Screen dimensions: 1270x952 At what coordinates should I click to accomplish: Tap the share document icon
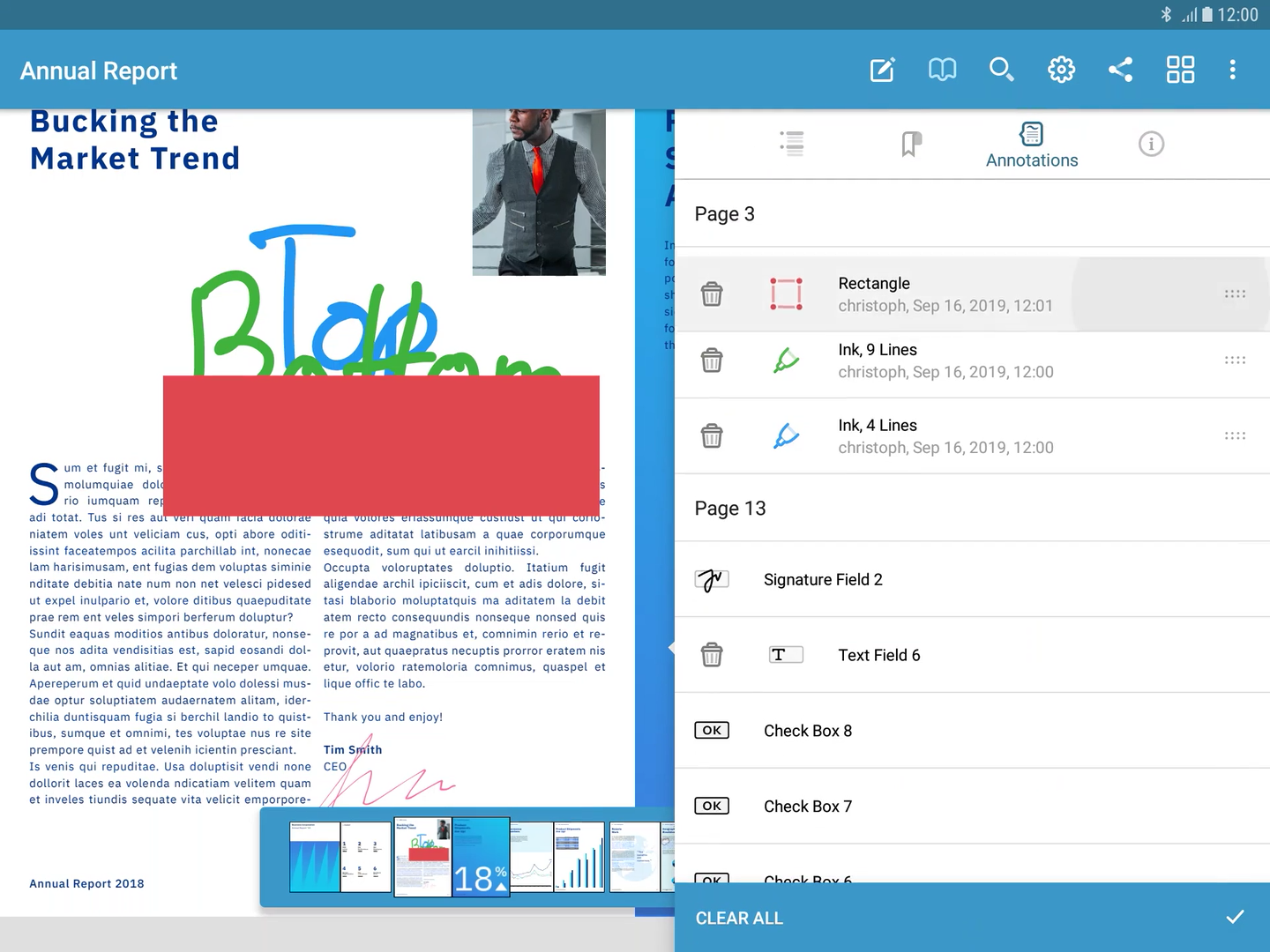(1120, 70)
